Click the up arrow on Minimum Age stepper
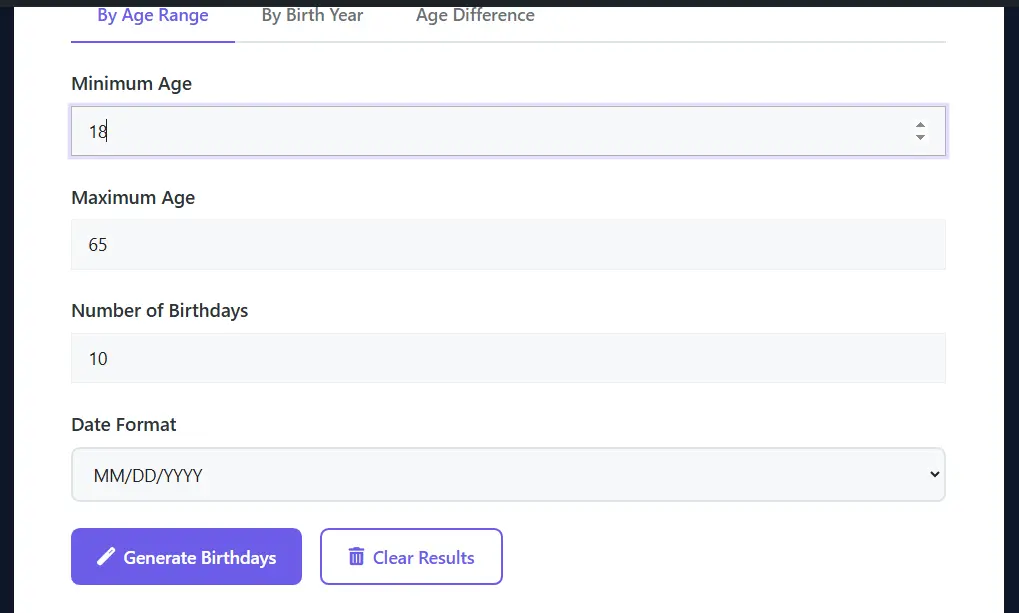The image size is (1019, 613). coord(919,124)
